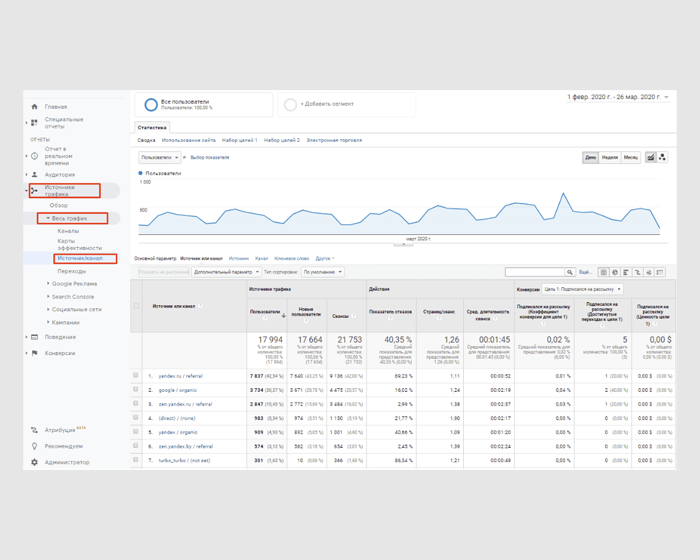Screen dimensions: 700x560
Task: Open Администратор gear icon
Action: [x=34, y=462]
